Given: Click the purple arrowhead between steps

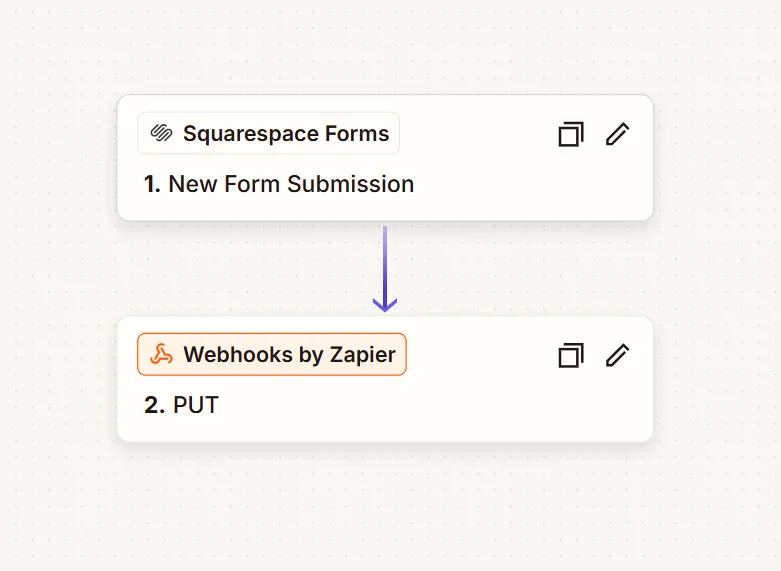Looking at the screenshot, I should tap(385, 301).
